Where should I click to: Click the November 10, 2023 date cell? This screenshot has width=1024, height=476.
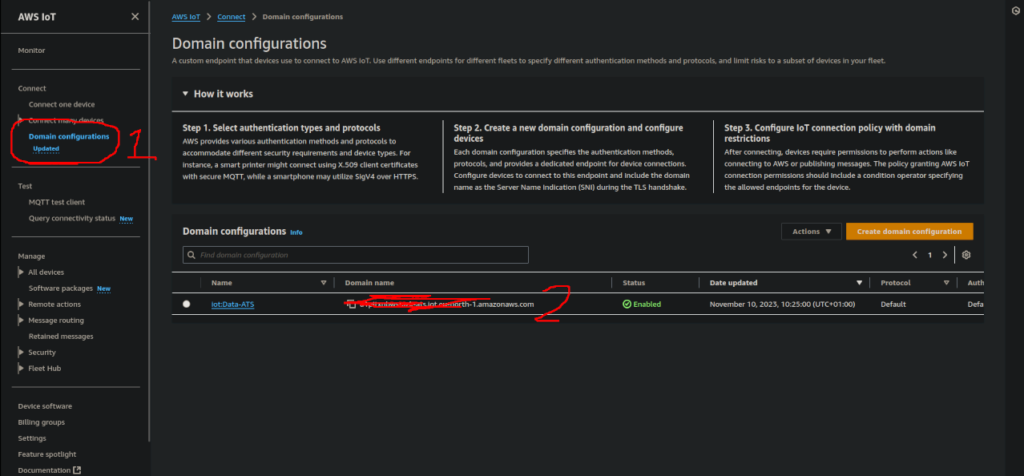pos(782,304)
